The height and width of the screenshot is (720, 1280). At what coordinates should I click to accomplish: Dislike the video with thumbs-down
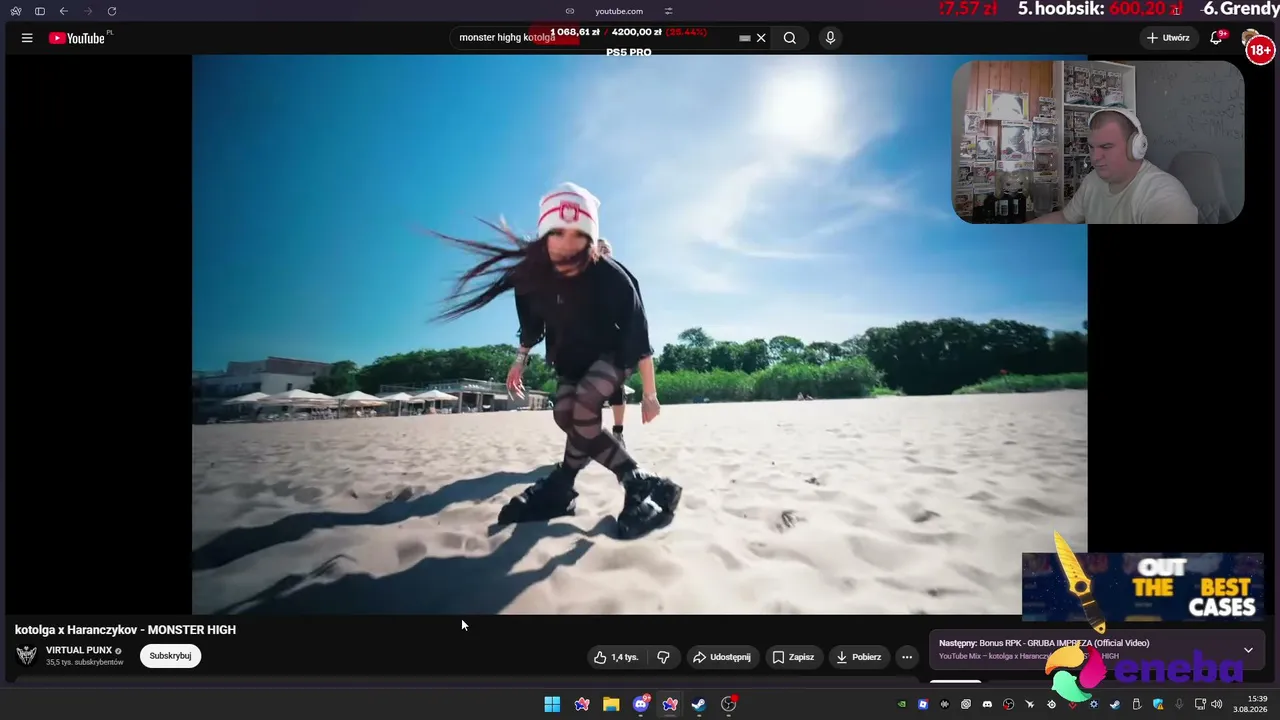pyautogui.click(x=663, y=657)
